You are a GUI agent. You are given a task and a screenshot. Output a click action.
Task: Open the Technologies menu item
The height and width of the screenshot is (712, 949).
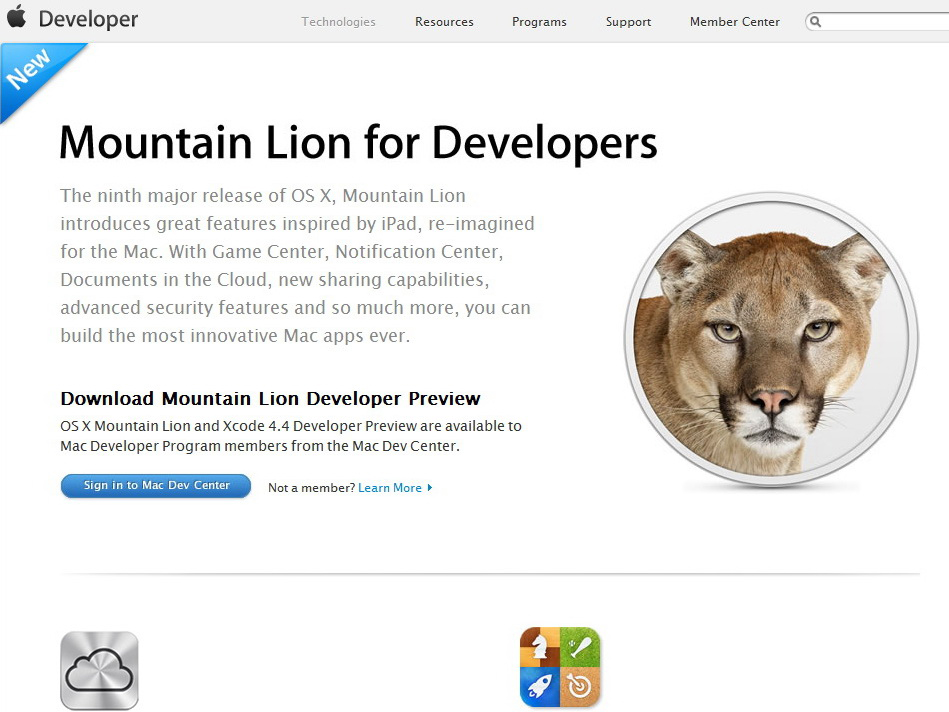pyautogui.click(x=338, y=22)
